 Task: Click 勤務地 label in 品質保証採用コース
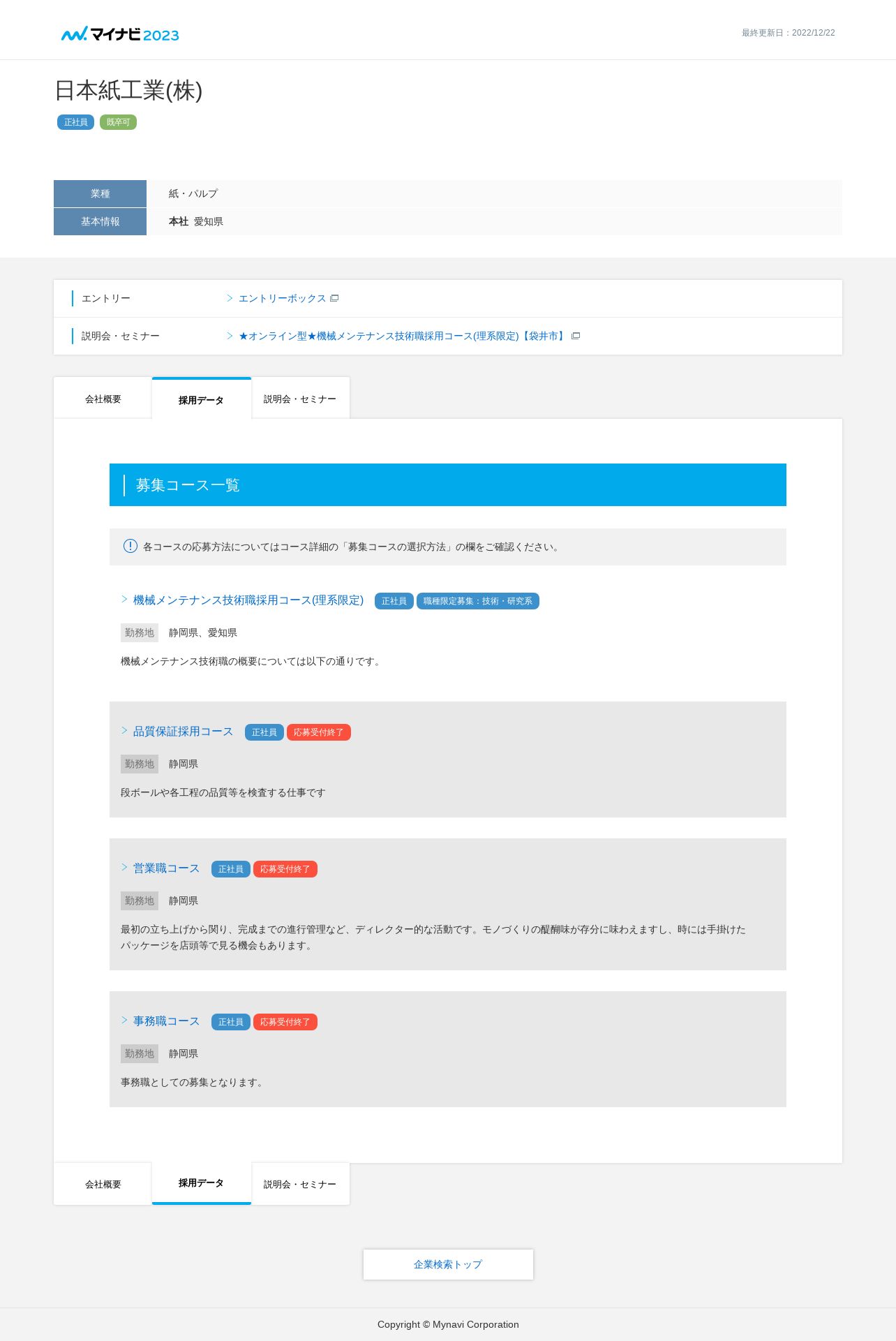point(140,764)
